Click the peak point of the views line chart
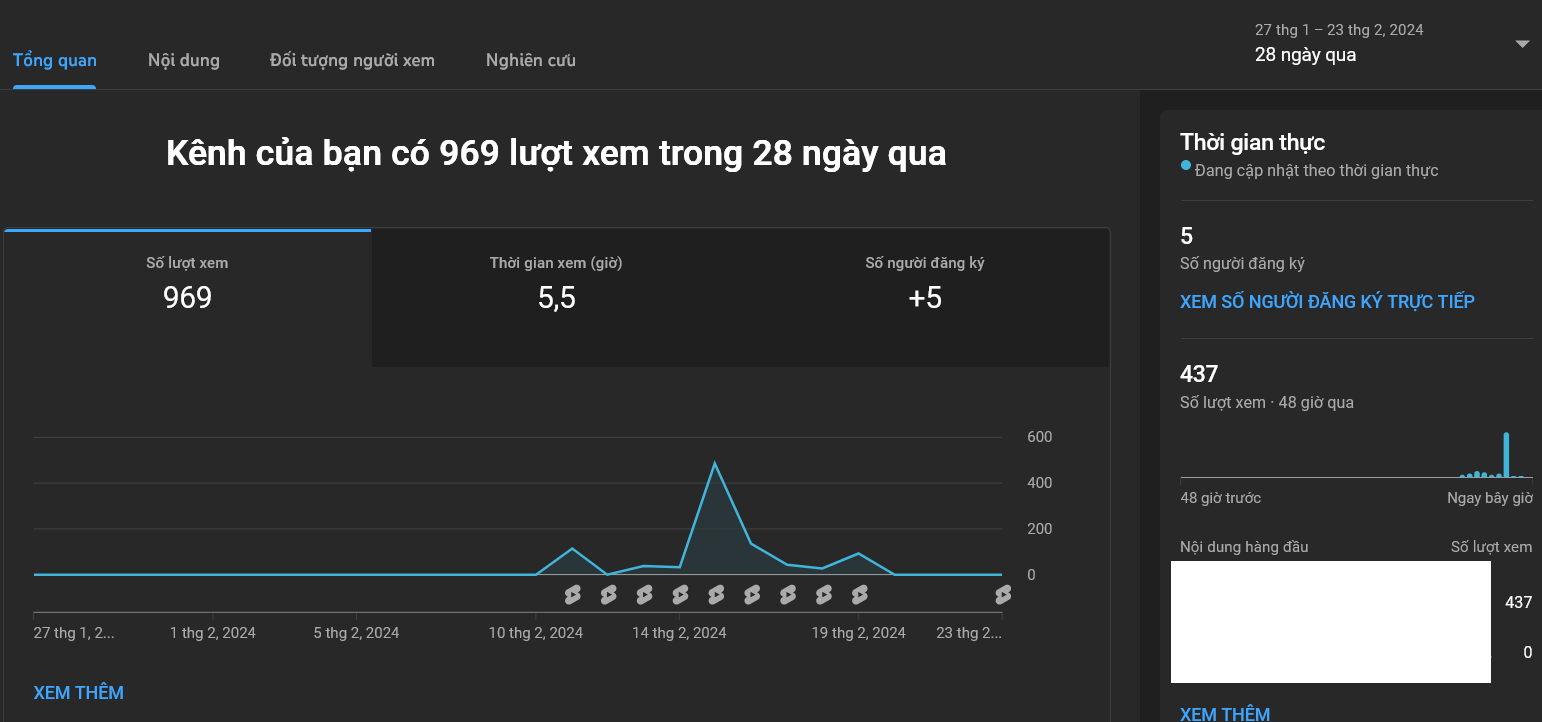This screenshot has height=722, width=1542. tap(715, 463)
